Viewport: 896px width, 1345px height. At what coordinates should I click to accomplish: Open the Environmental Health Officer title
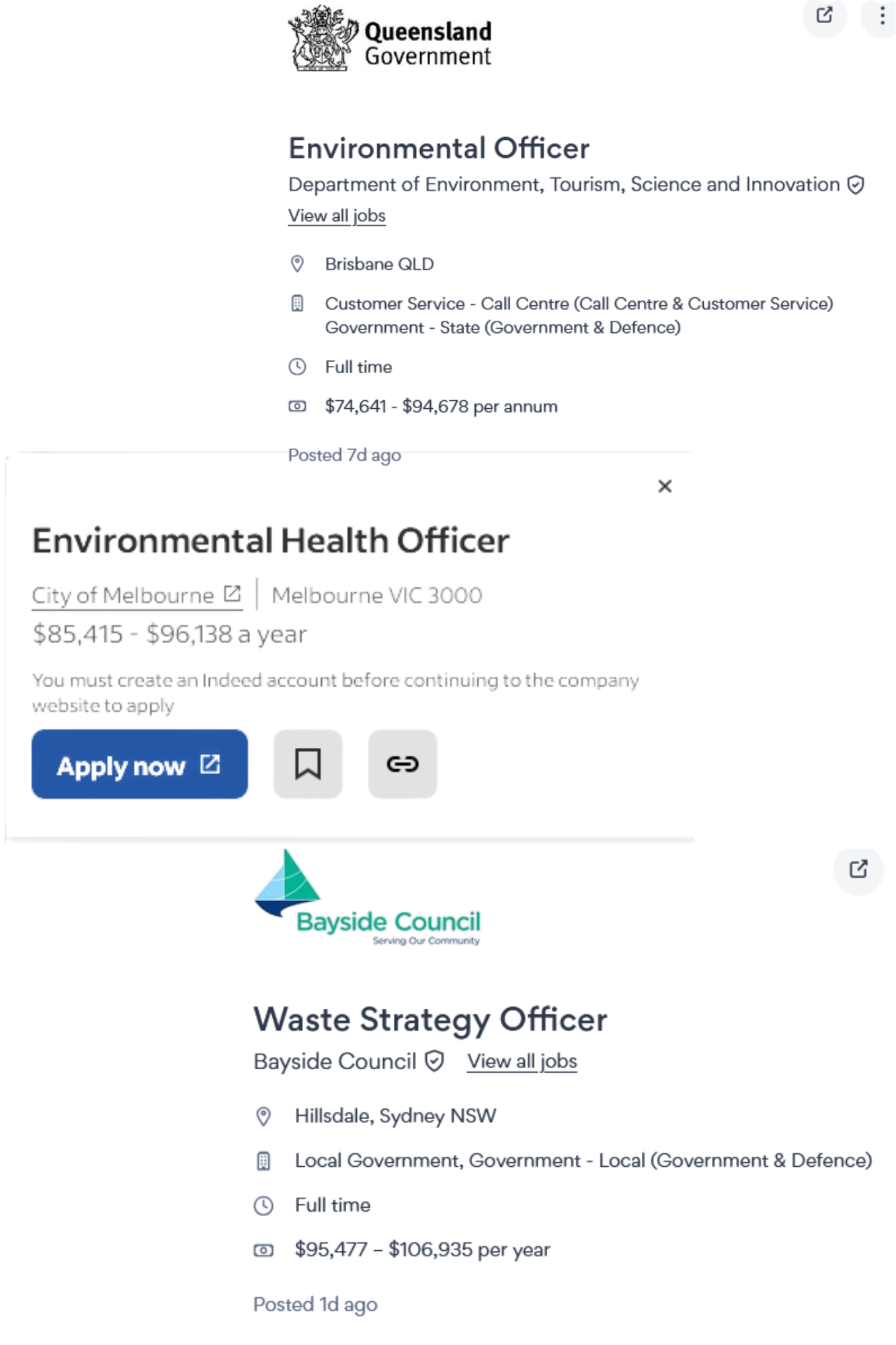271,541
